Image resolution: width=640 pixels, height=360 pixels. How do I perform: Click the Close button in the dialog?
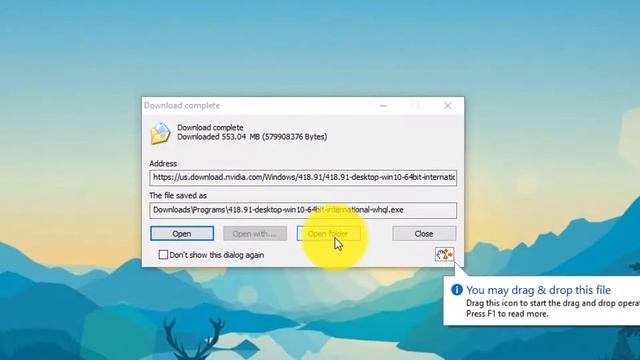(x=424, y=234)
